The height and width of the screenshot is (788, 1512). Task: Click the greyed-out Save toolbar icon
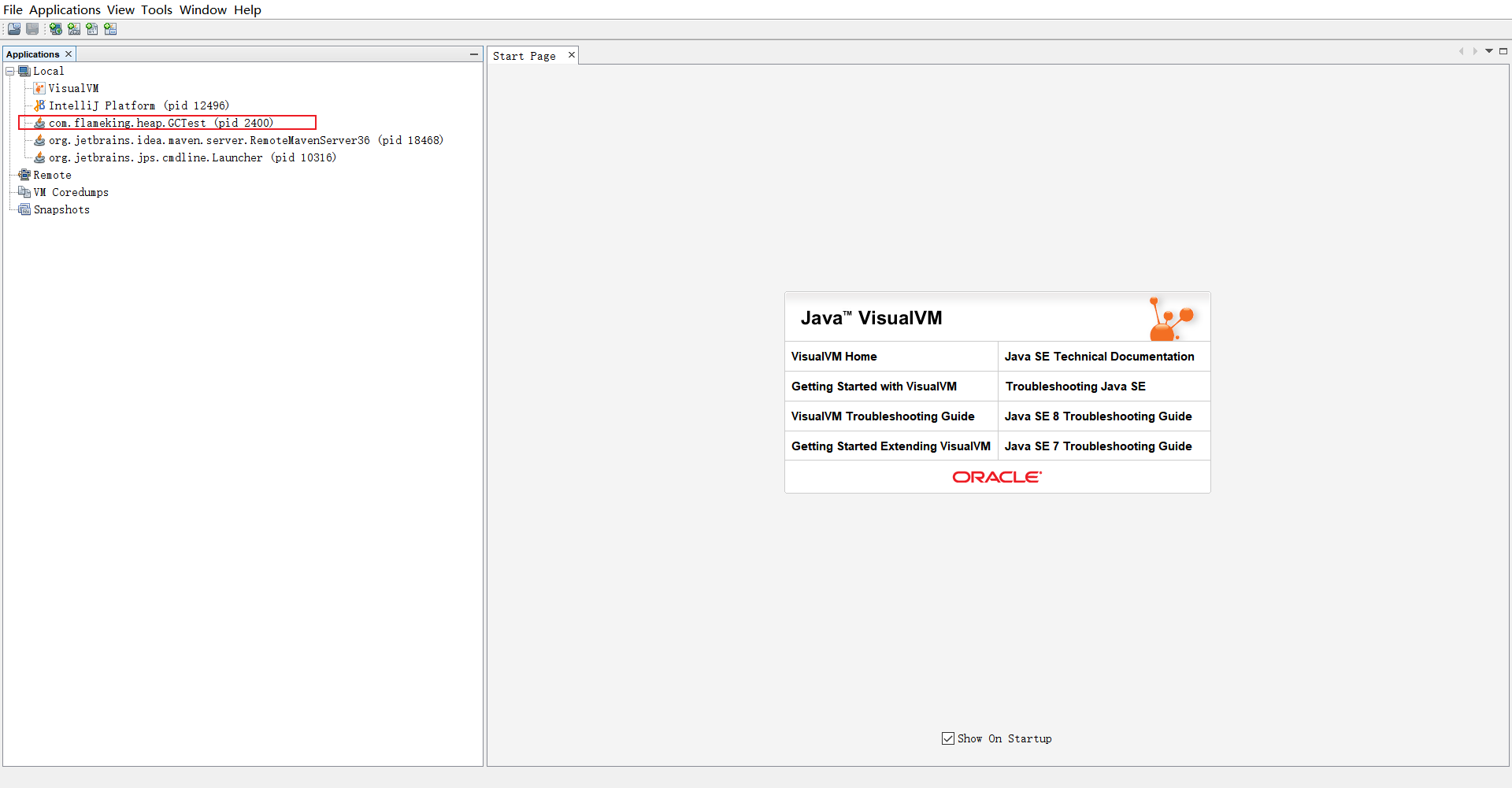point(32,29)
